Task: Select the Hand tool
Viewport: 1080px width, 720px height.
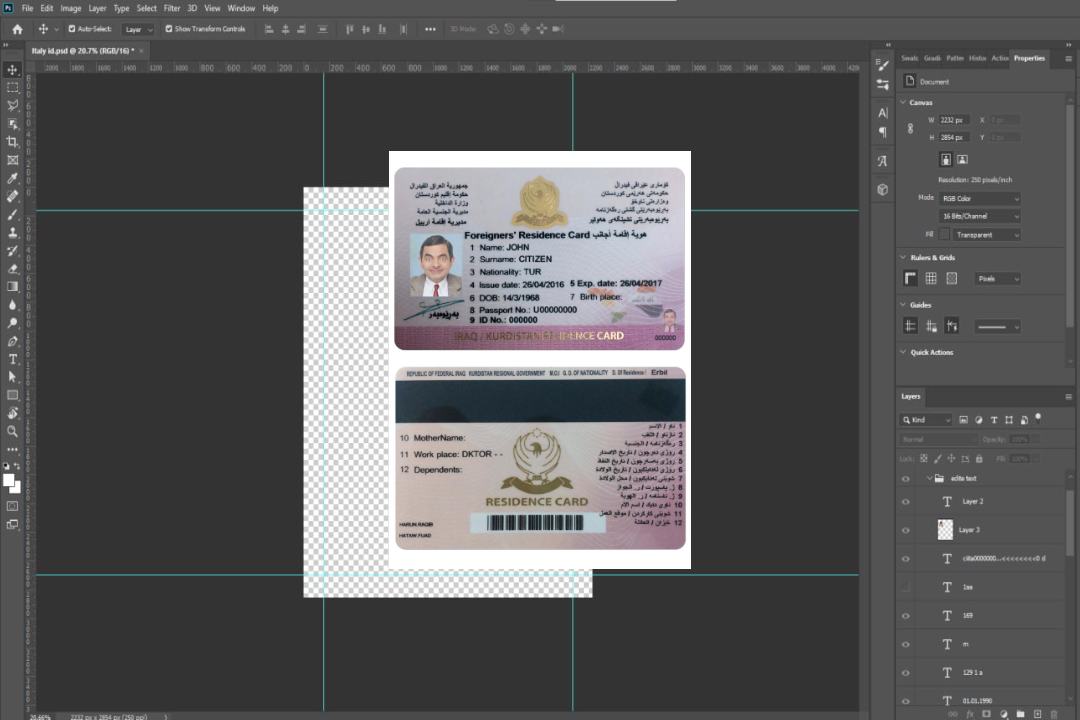Action: pos(12,413)
